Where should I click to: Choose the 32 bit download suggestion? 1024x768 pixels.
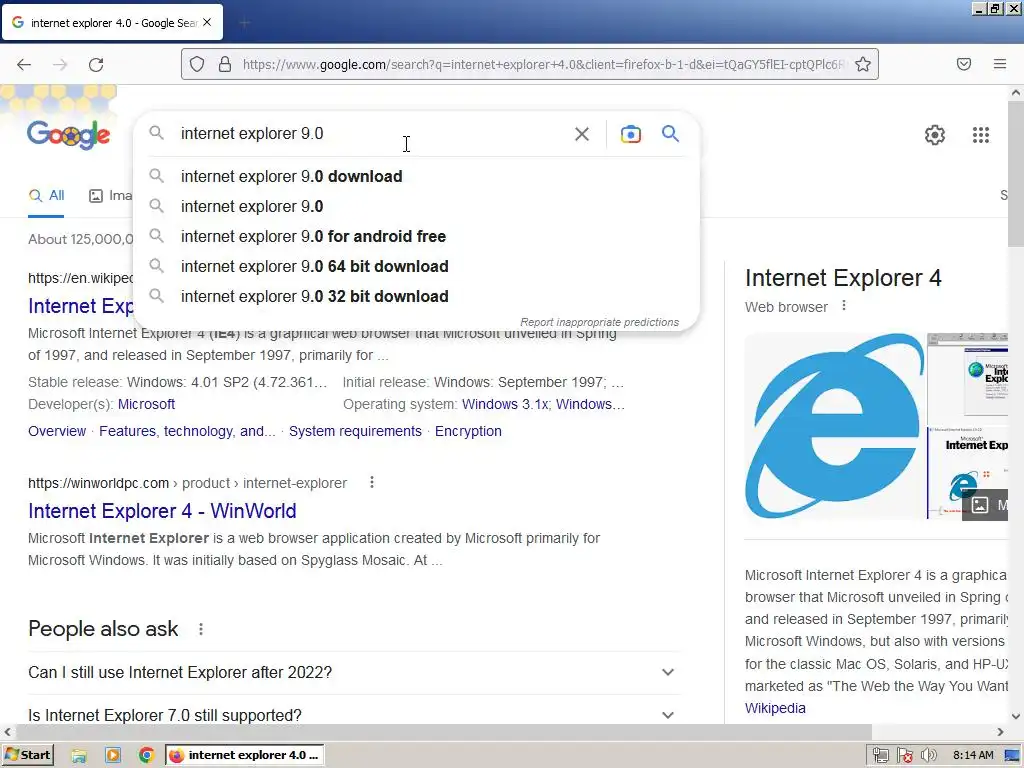[x=416, y=296]
